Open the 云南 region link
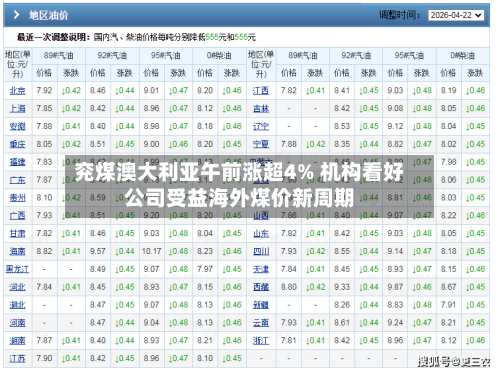 point(261,323)
